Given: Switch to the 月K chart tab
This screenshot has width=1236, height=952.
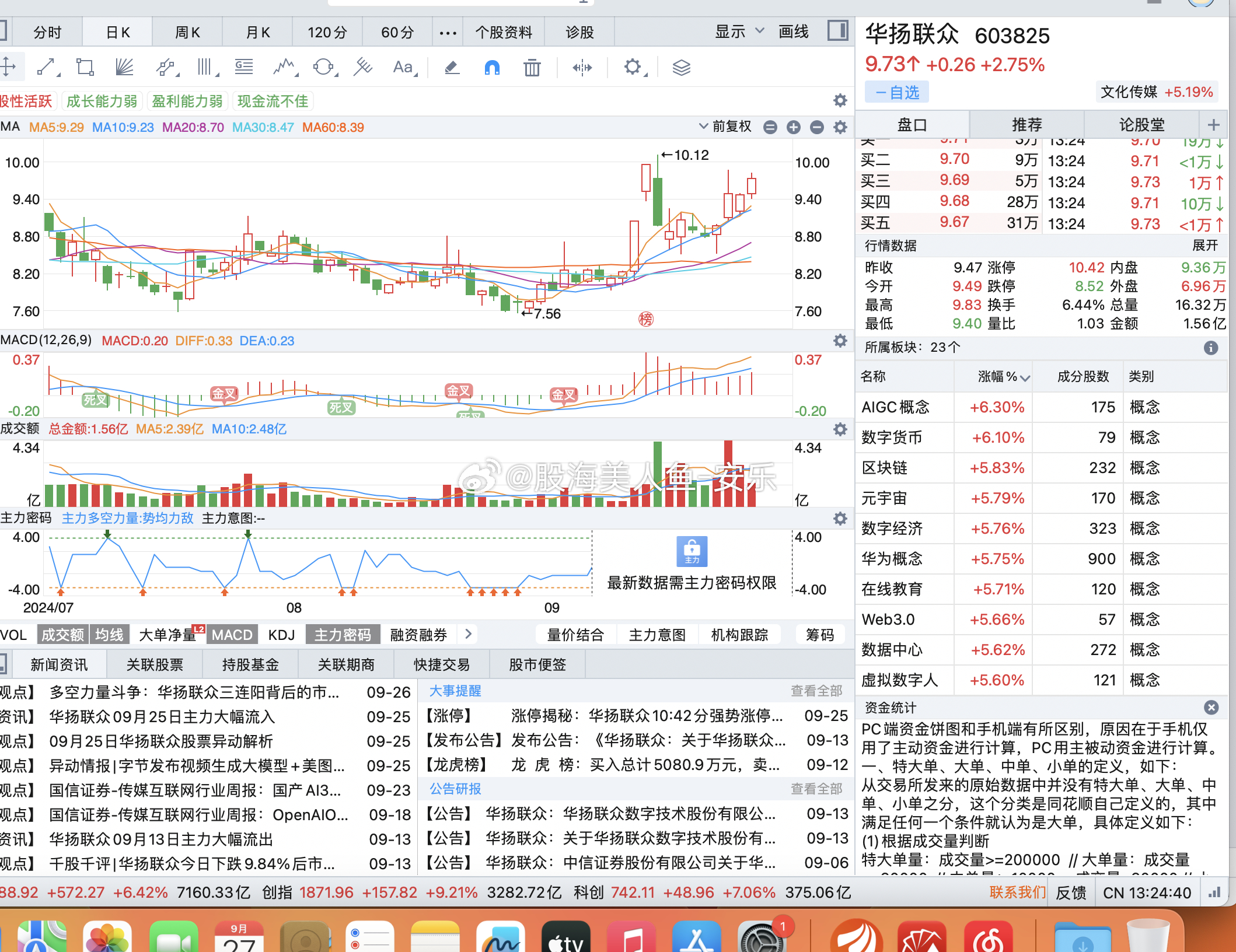Looking at the screenshot, I should click(257, 32).
